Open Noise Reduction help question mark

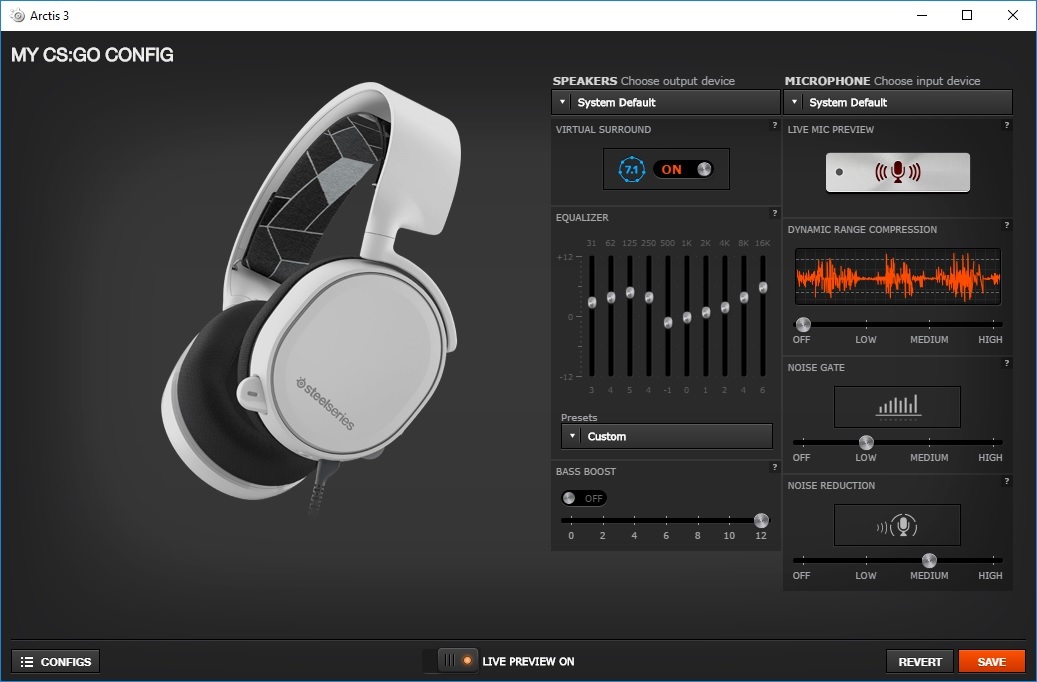[x=1007, y=481]
